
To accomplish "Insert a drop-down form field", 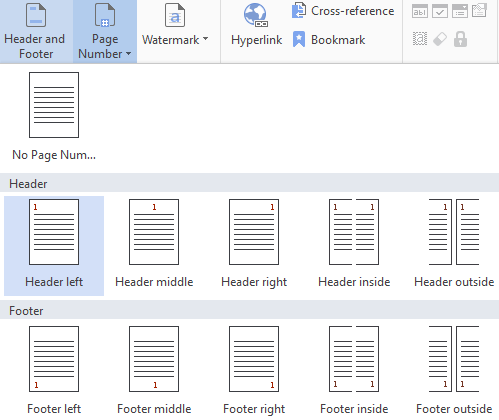I will point(460,11).
